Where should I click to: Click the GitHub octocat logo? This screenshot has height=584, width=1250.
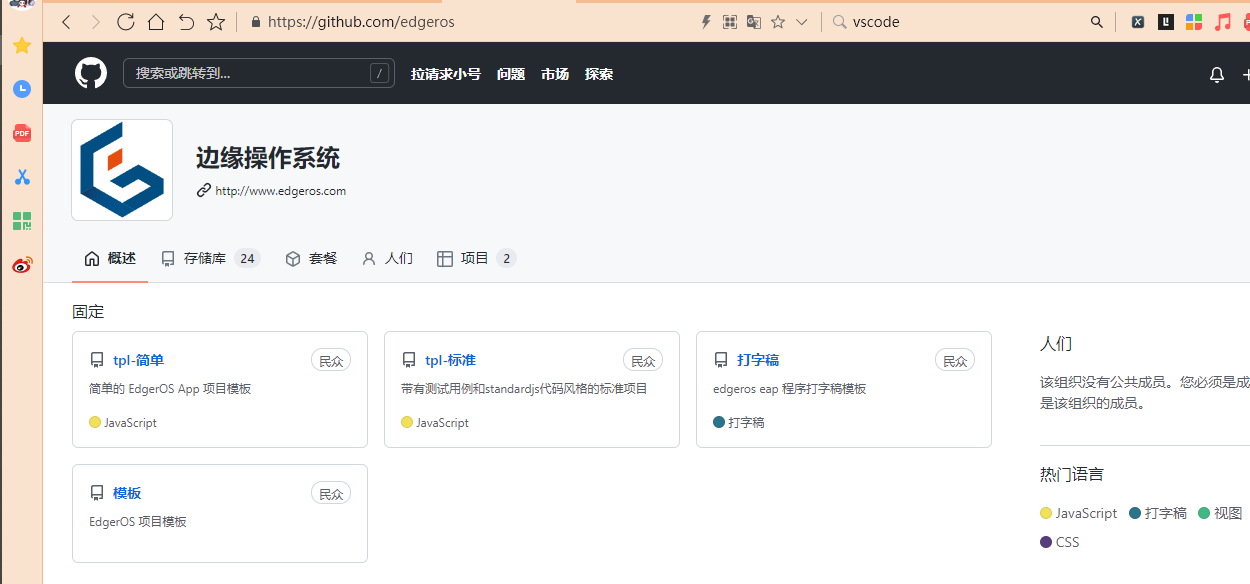pos(90,73)
